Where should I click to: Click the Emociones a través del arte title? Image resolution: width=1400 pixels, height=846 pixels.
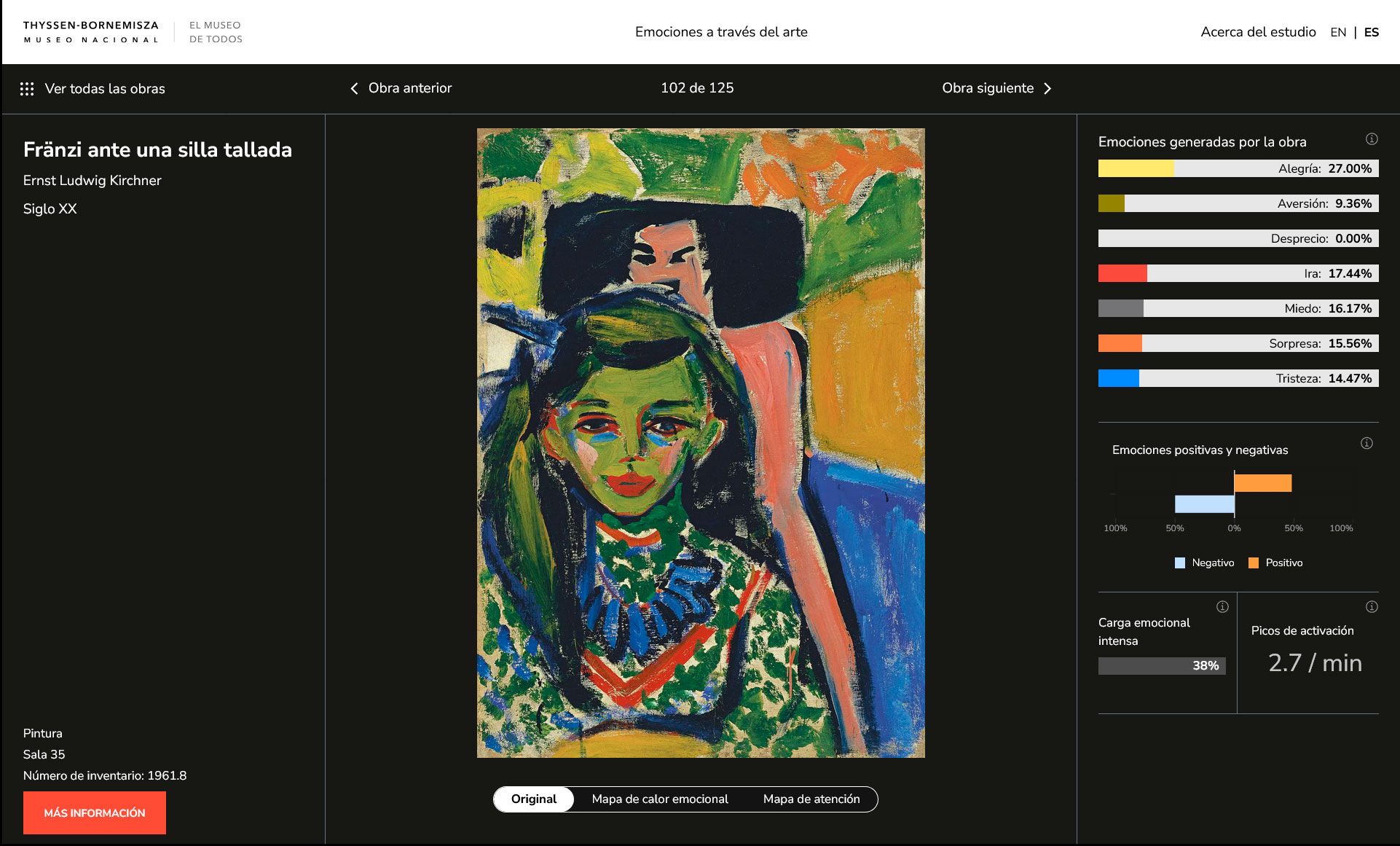(721, 32)
